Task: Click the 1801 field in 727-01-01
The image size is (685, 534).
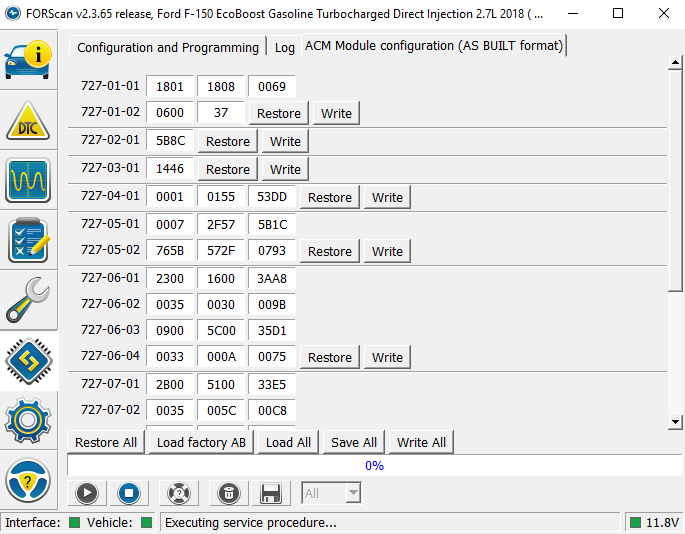Action: pyautogui.click(x=170, y=86)
